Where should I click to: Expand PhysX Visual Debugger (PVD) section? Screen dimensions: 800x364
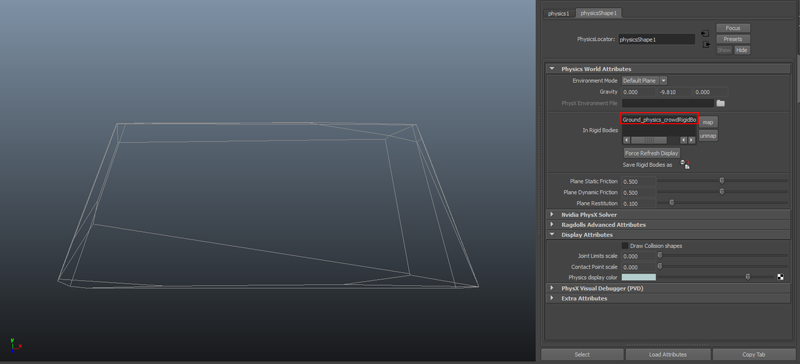(x=552, y=288)
